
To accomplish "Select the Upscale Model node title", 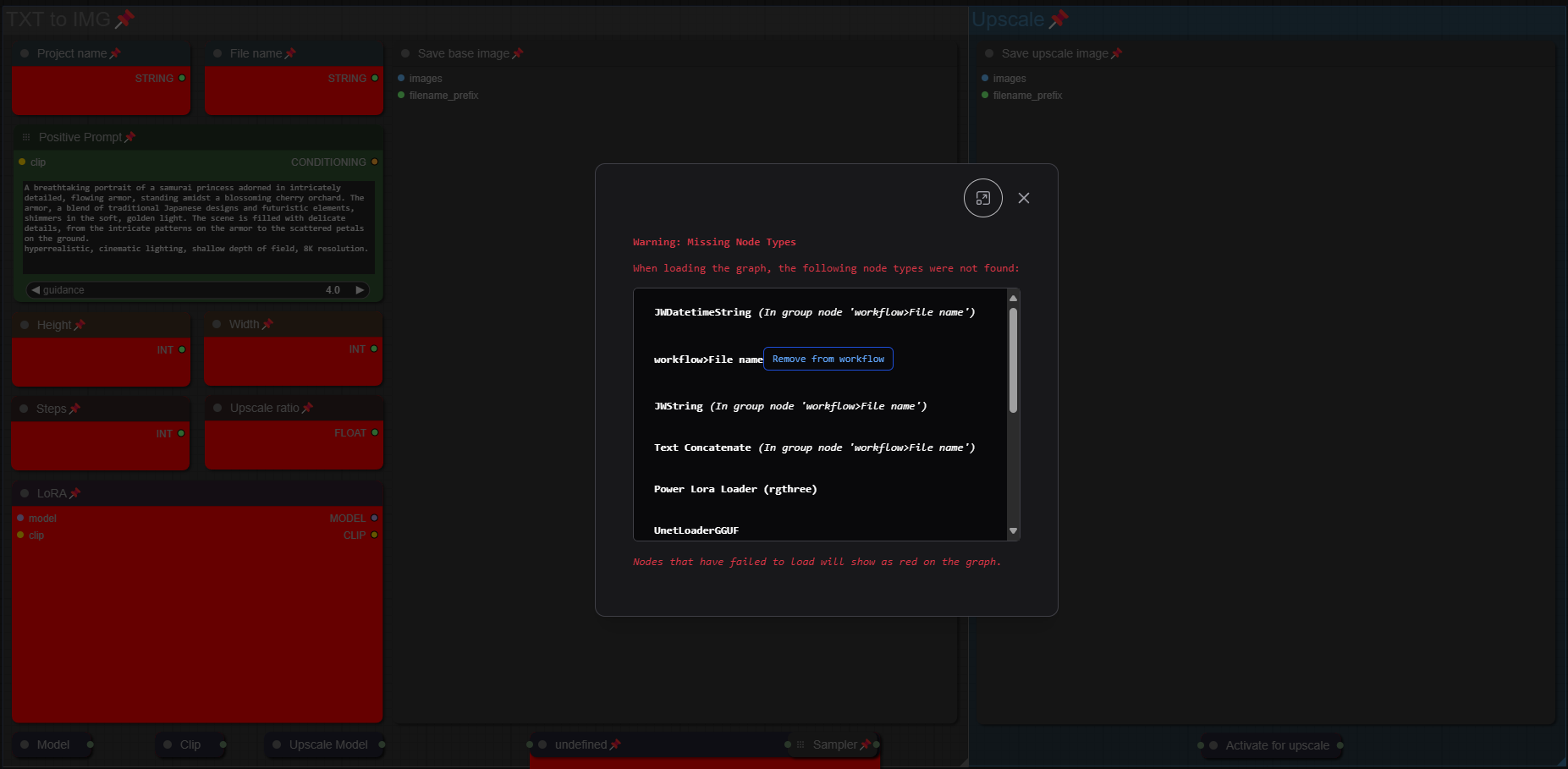I will [328, 744].
